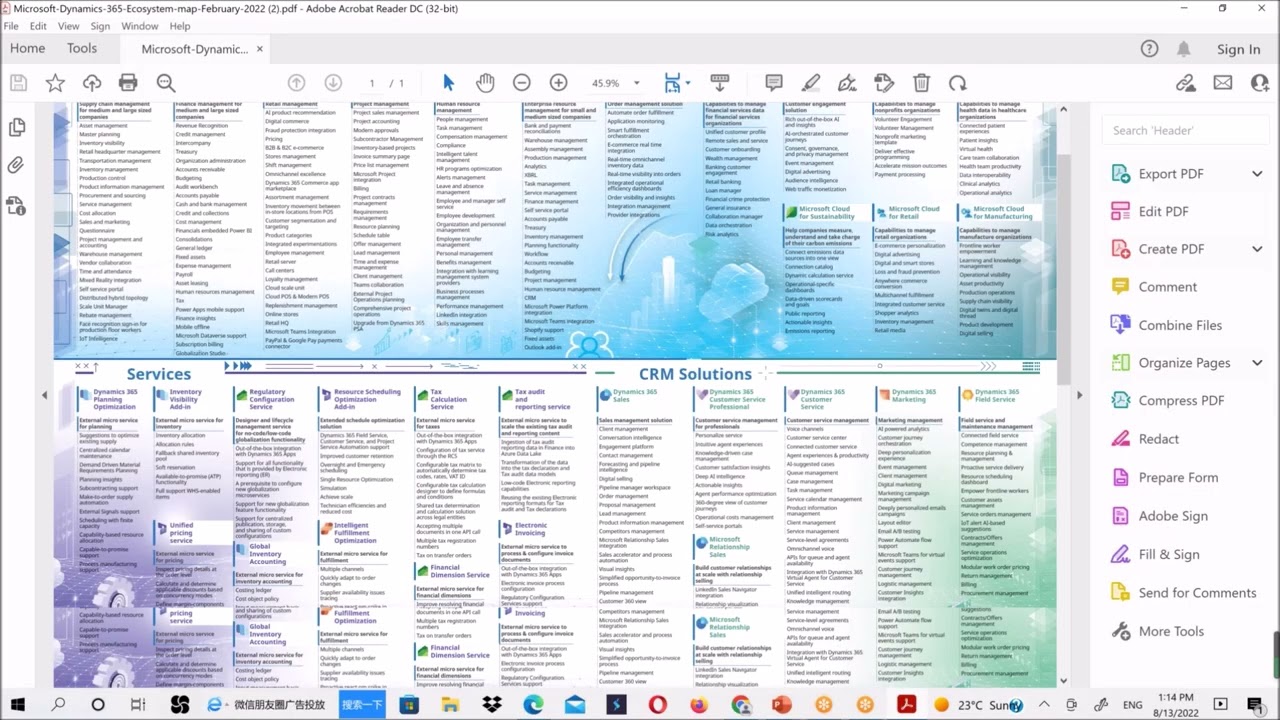Choose the Hand pan tool
This screenshot has height=720, width=1280.
pos(485,83)
